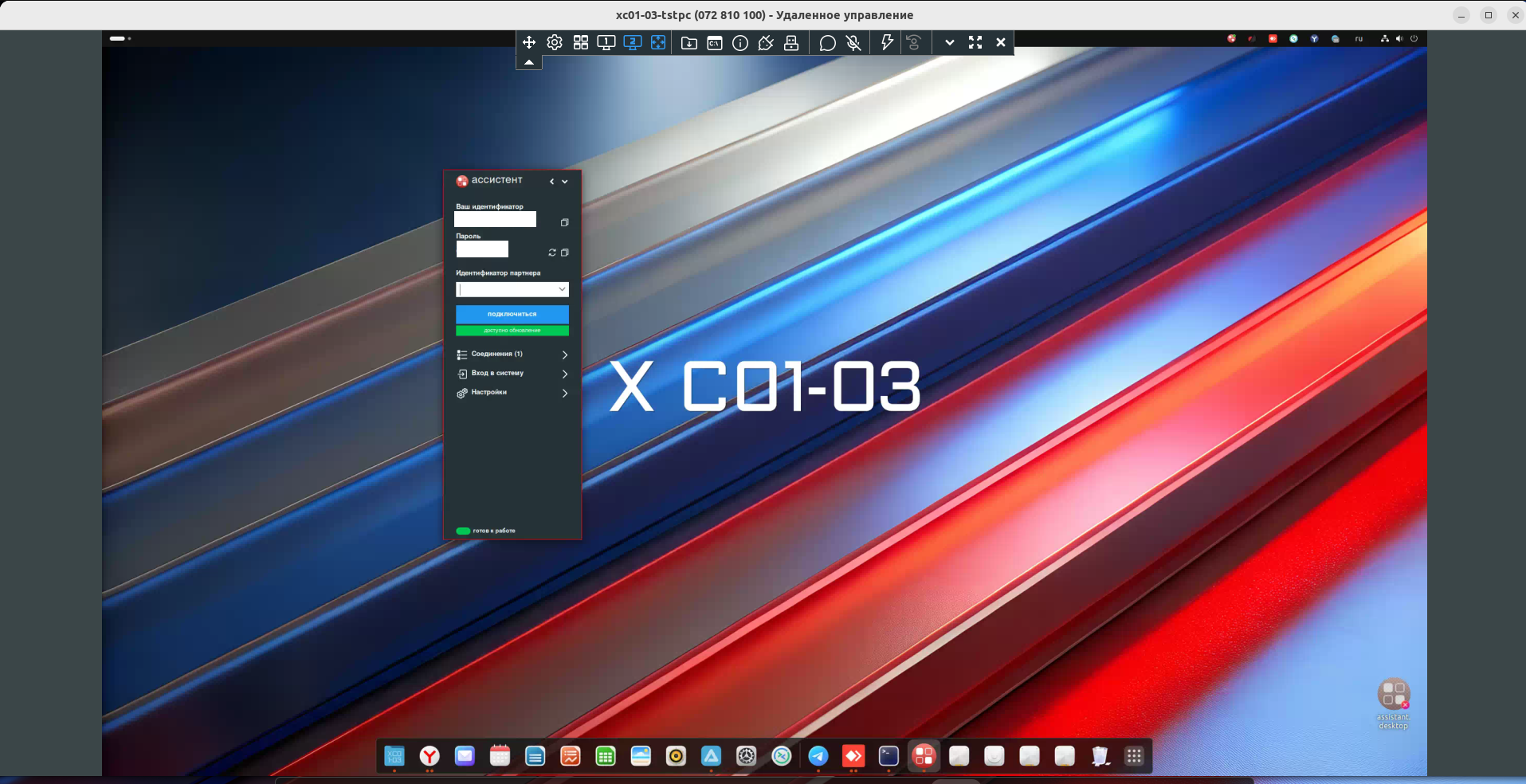Viewport: 1526px width, 784px height.
Task: Open Telegram from the dock
Action: [x=818, y=756]
